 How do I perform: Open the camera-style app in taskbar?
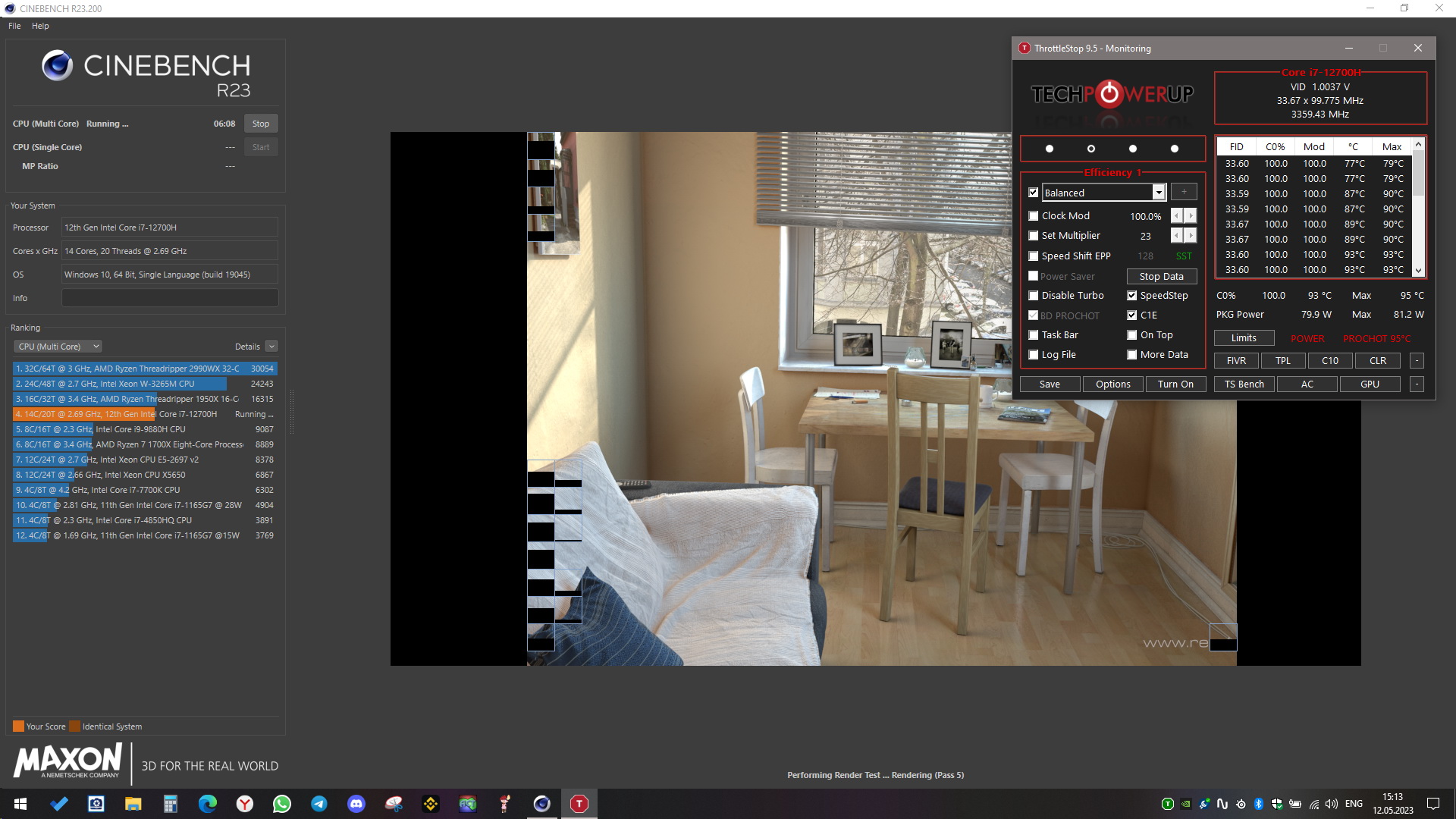pyautogui.click(x=96, y=804)
